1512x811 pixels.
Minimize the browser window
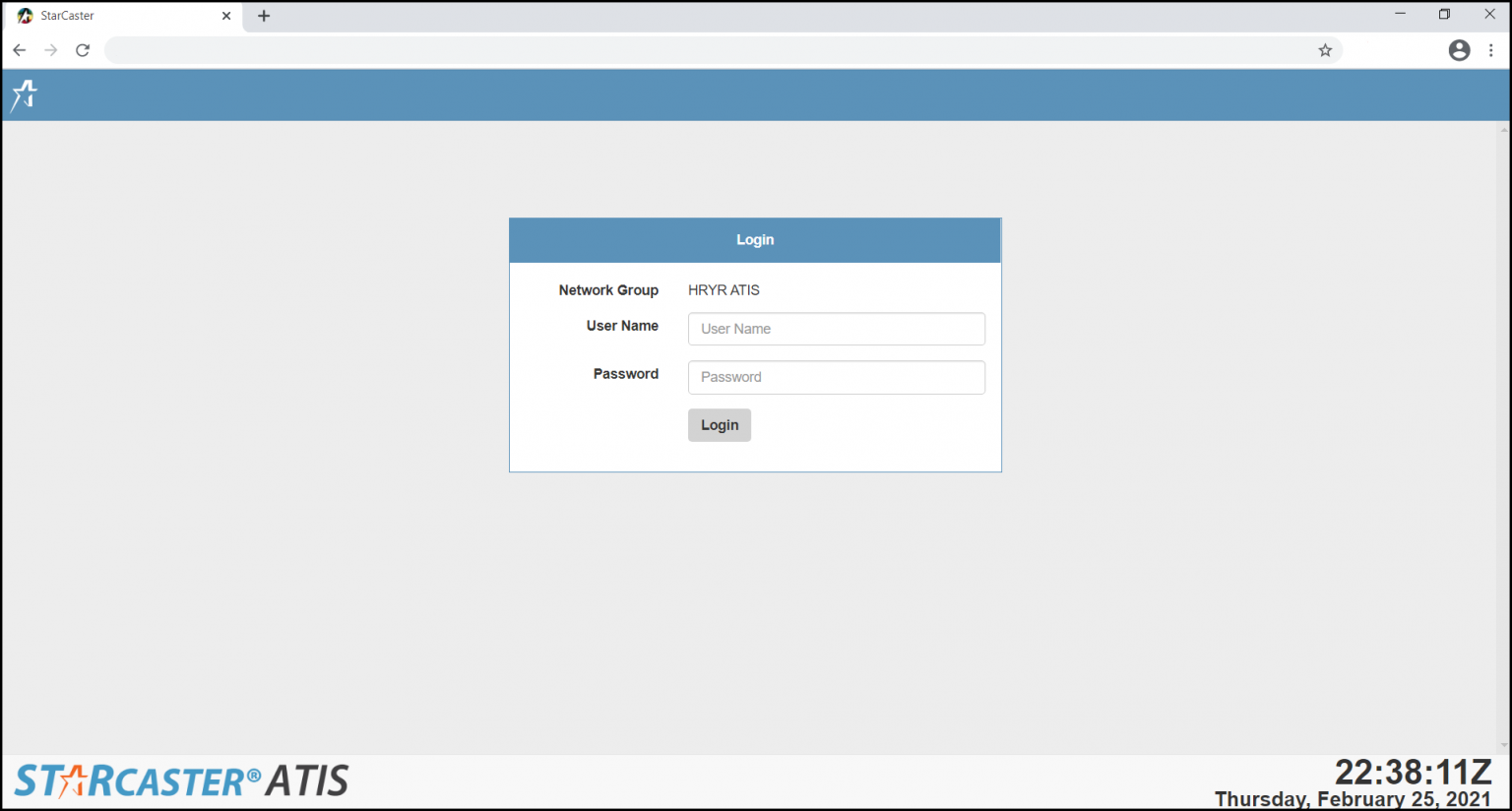click(1400, 14)
